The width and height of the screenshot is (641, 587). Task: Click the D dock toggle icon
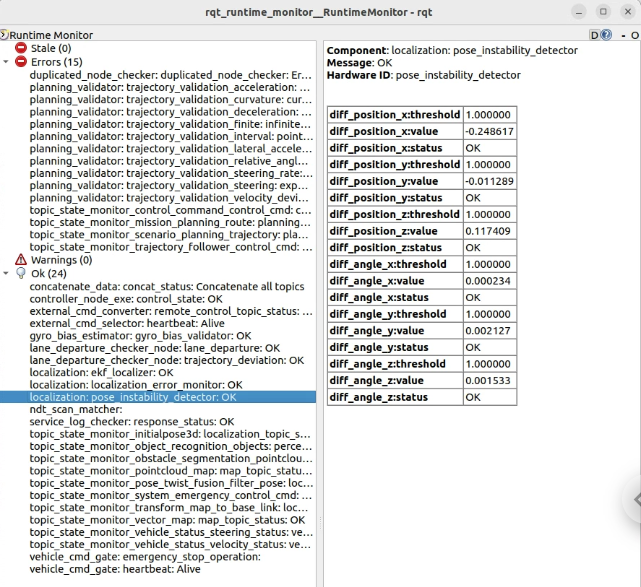pyautogui.click(x=594, y=34)
